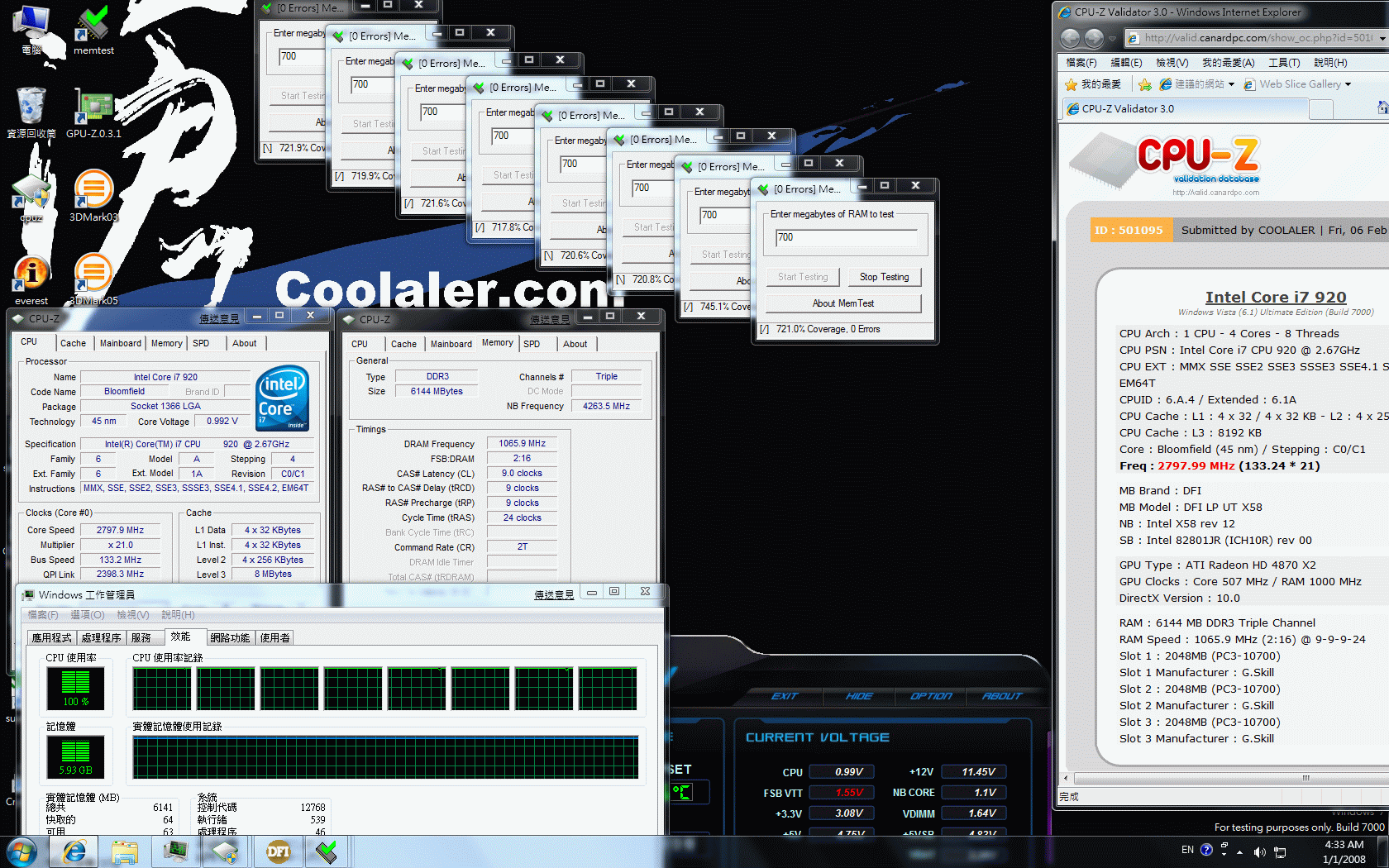
Task: Click the blue help tray icon
Action: click(x=1206, y=850)
